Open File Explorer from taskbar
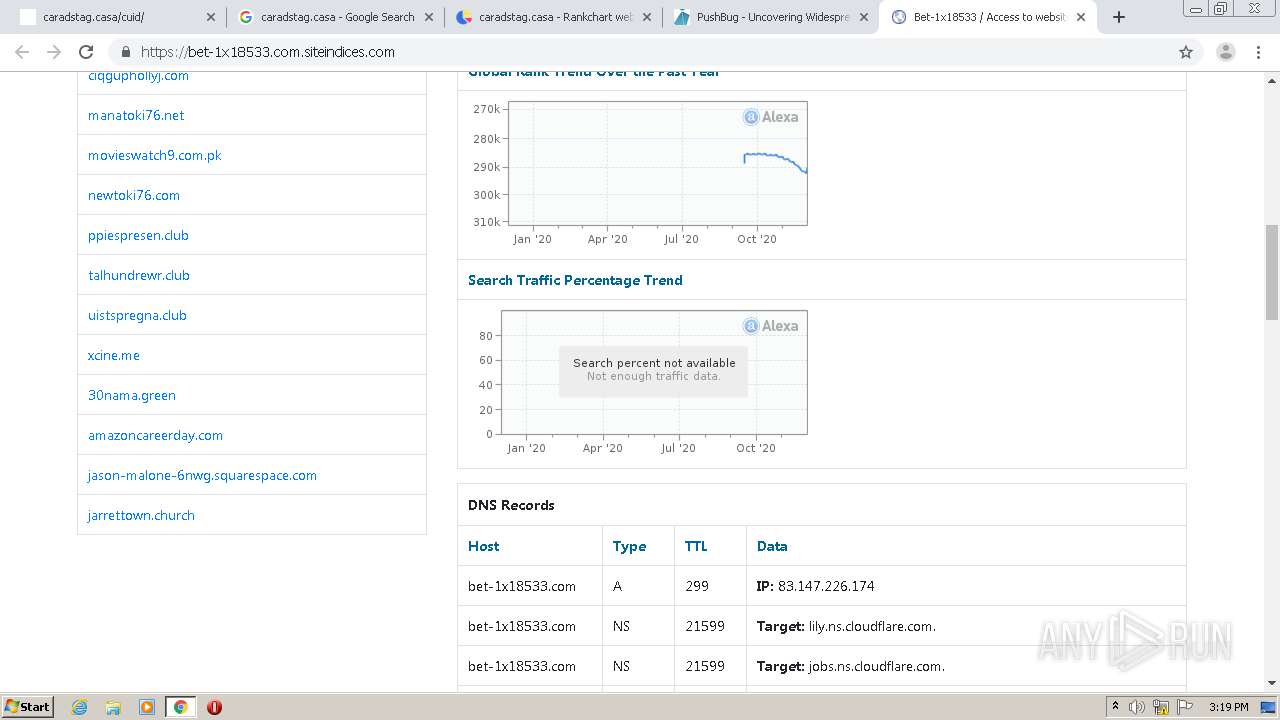The image size is (1280, 720). coord(113,707)
